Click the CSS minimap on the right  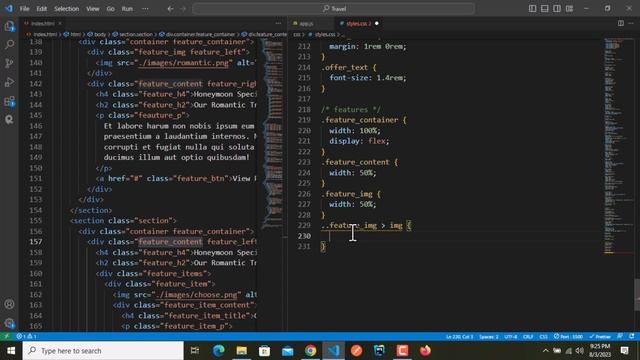618,145
